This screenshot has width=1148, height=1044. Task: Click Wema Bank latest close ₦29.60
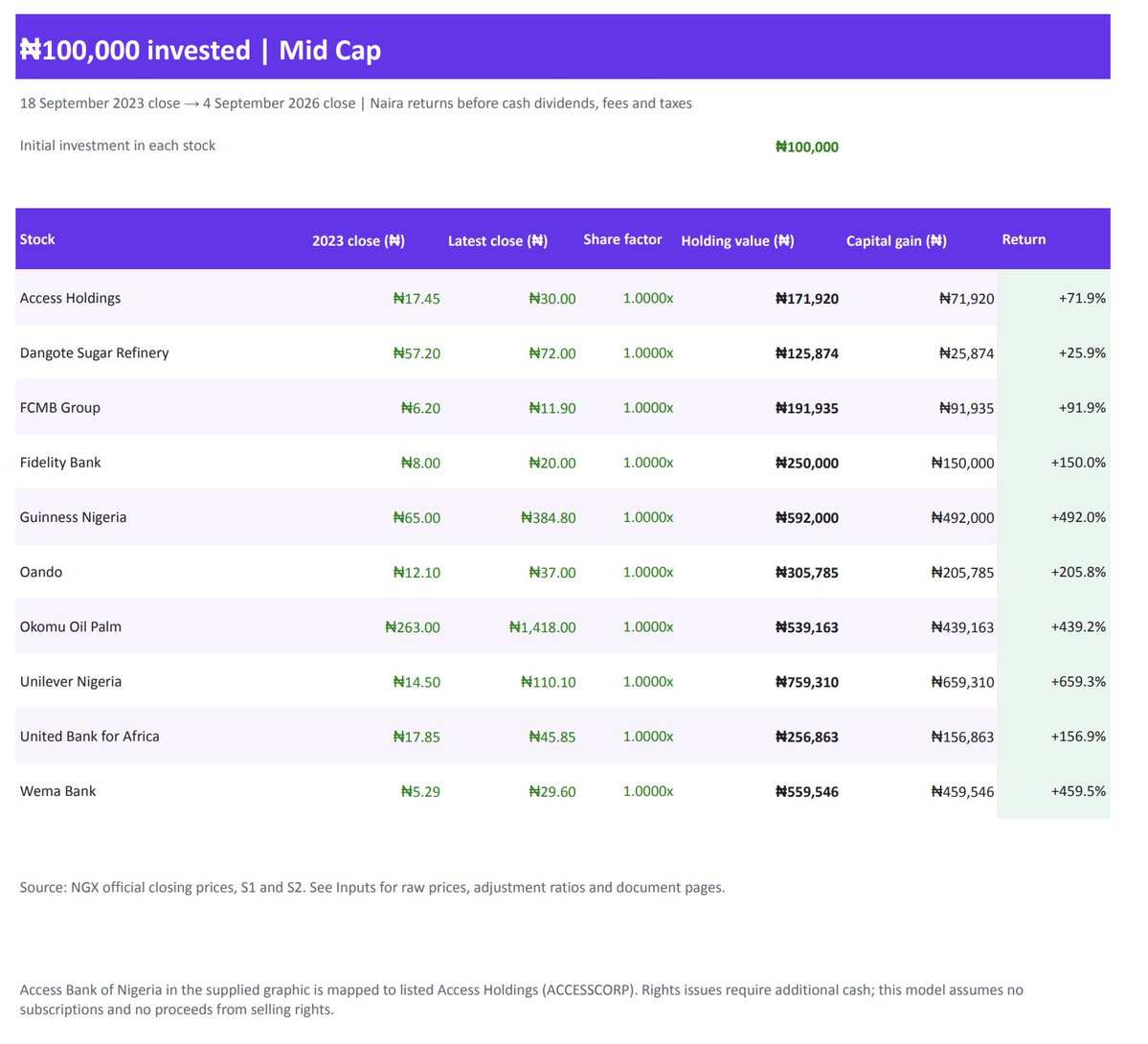552,791
